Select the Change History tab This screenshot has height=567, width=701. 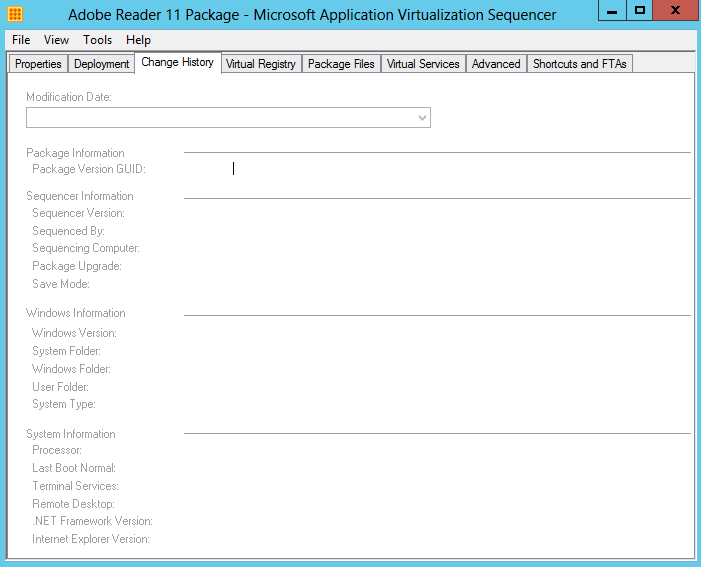177,62
